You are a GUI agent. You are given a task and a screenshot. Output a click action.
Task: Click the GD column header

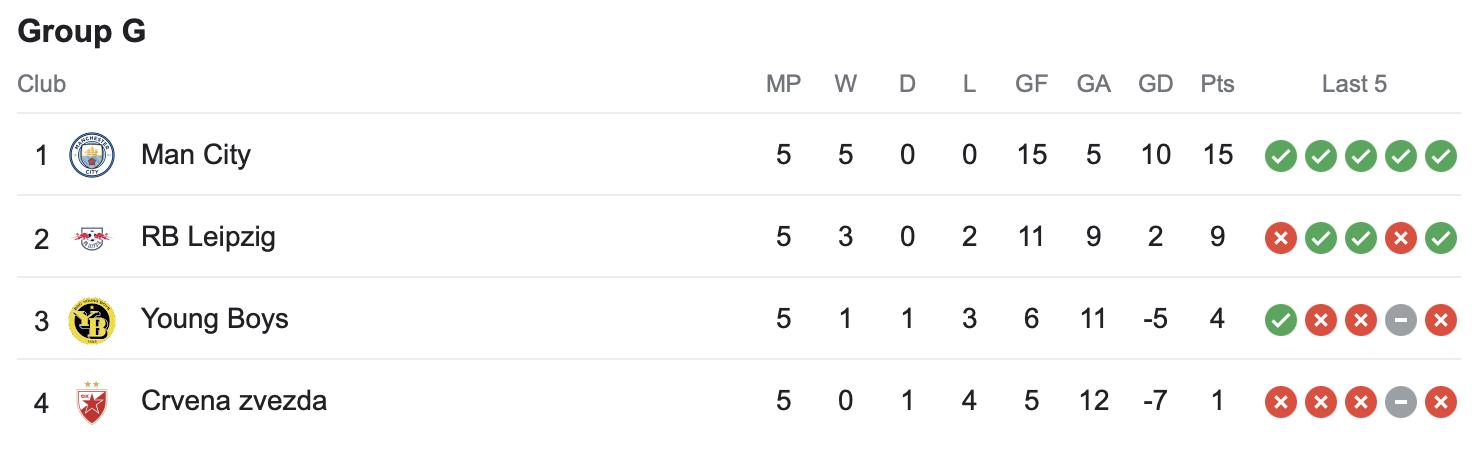(x=1155, y=84)
